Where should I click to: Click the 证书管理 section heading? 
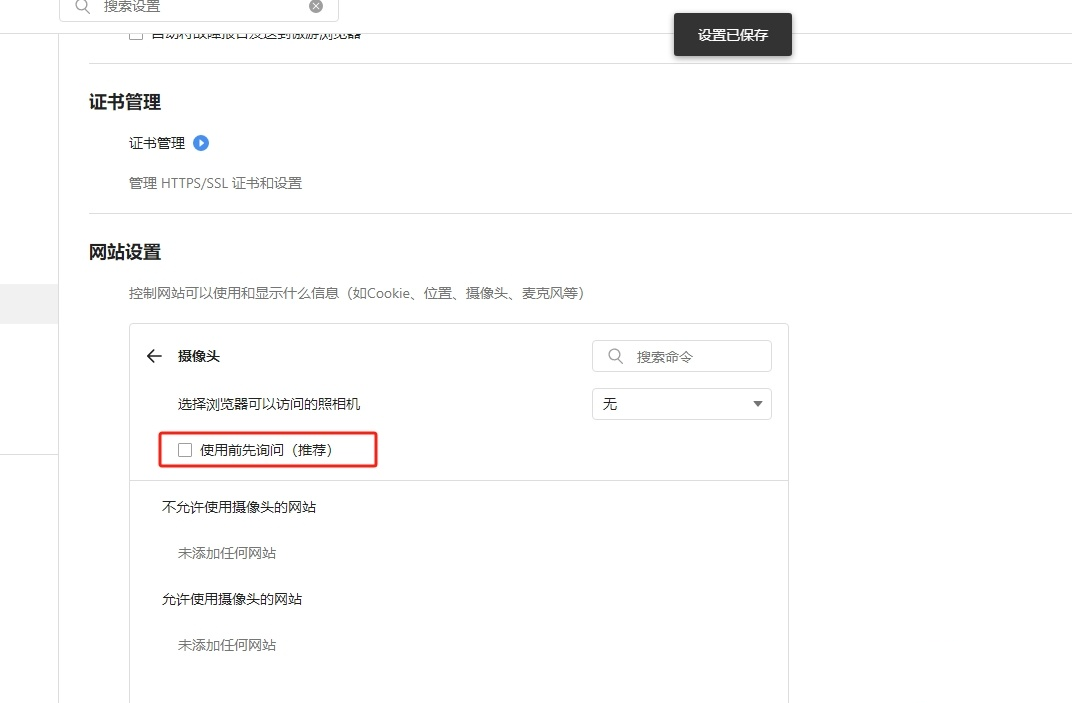click(x=125, y=103)
